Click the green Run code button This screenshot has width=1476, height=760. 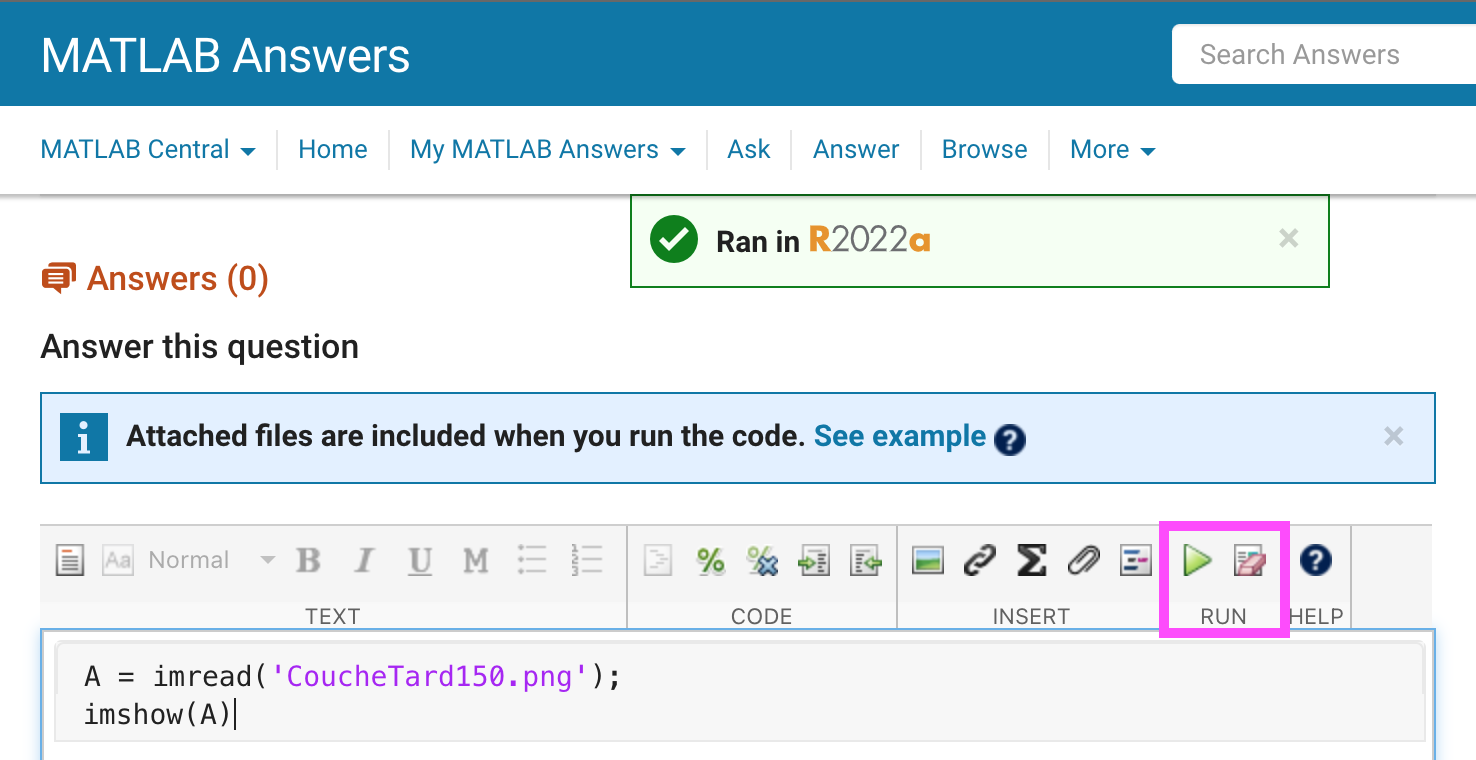[1197, 560]
